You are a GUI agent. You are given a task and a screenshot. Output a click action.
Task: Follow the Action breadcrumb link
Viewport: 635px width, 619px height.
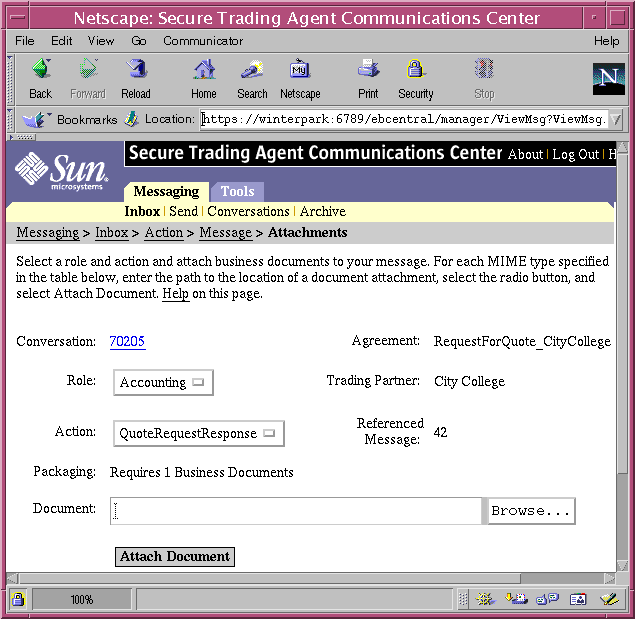(164, 233)
